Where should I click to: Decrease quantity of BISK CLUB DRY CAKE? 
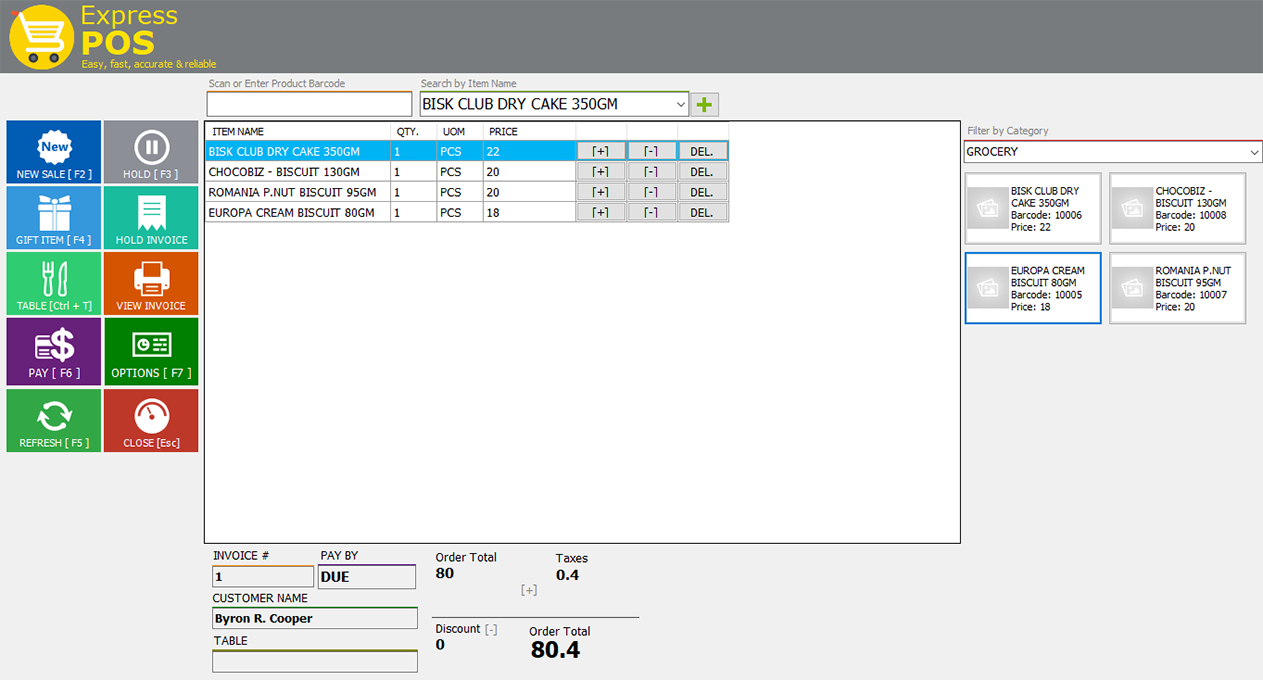(651, 151)
